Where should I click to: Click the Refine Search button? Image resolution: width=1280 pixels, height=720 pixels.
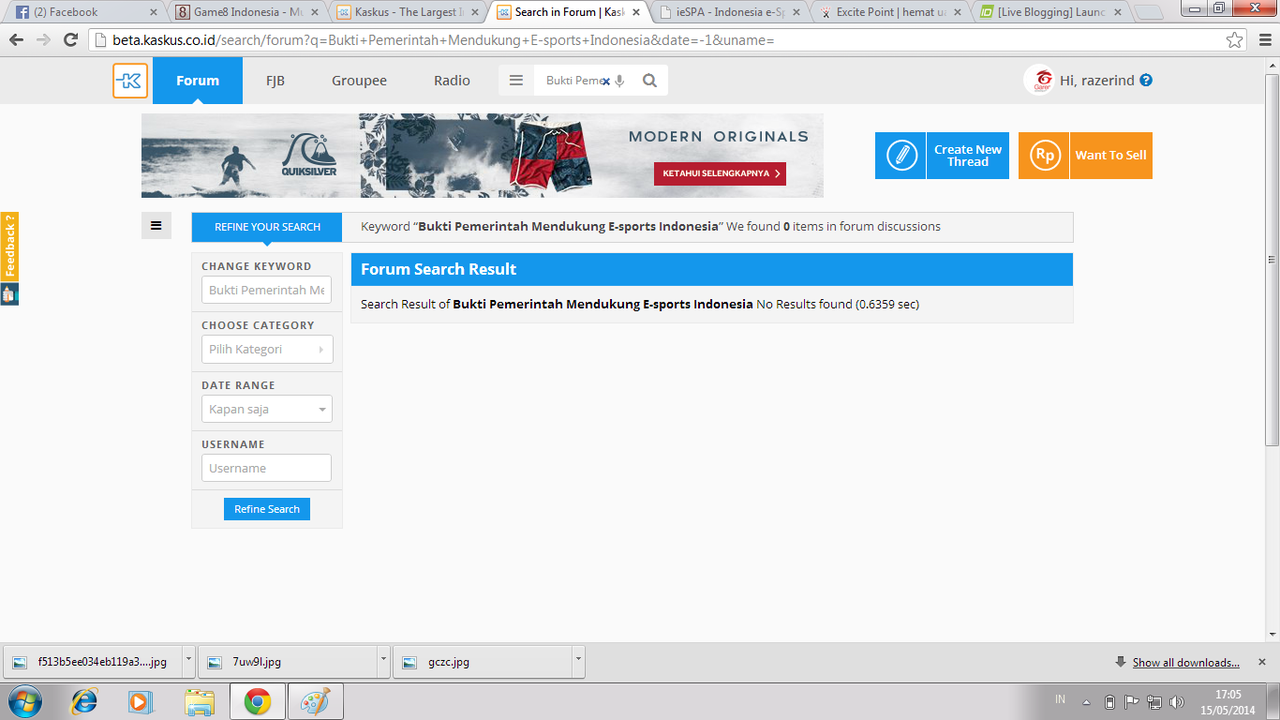tap(267, 509)
